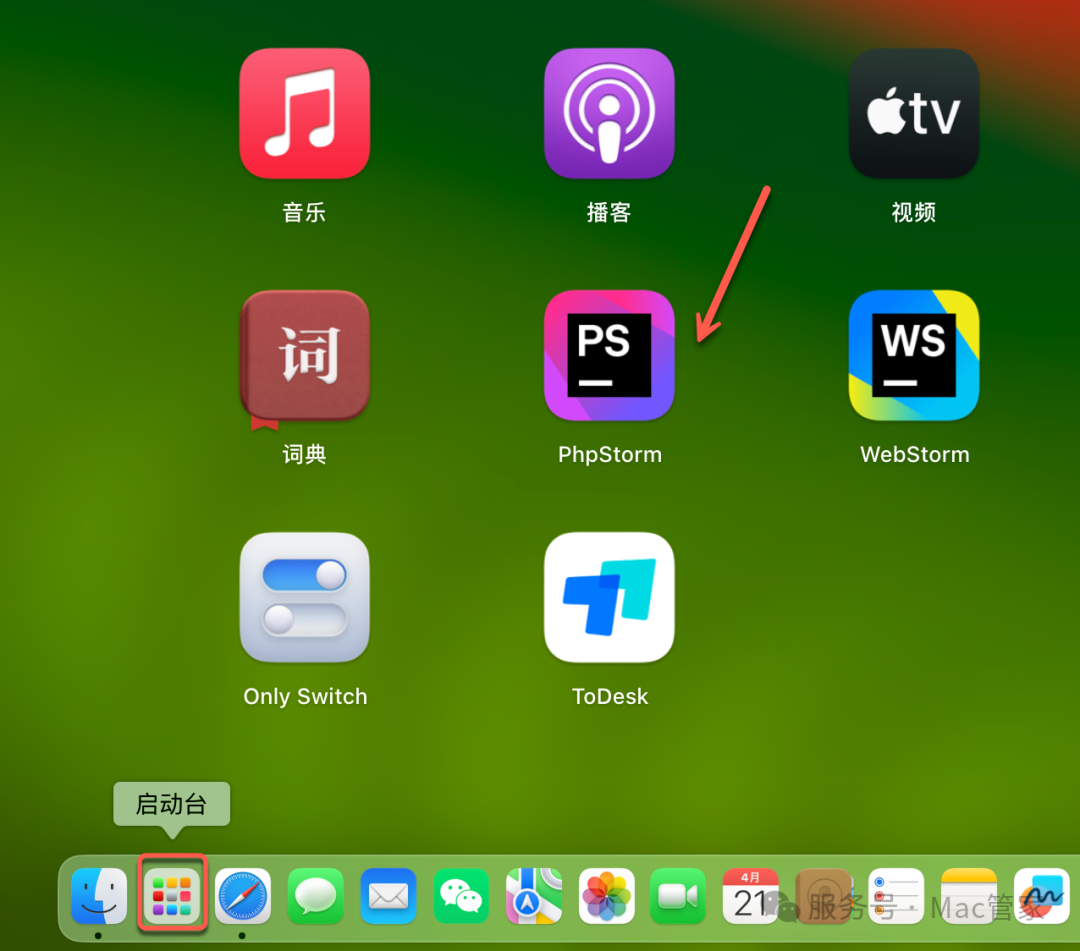
Task: Open the 视频 (Apple TV) app
Action: pyautogui.click(x=913, y=112)
